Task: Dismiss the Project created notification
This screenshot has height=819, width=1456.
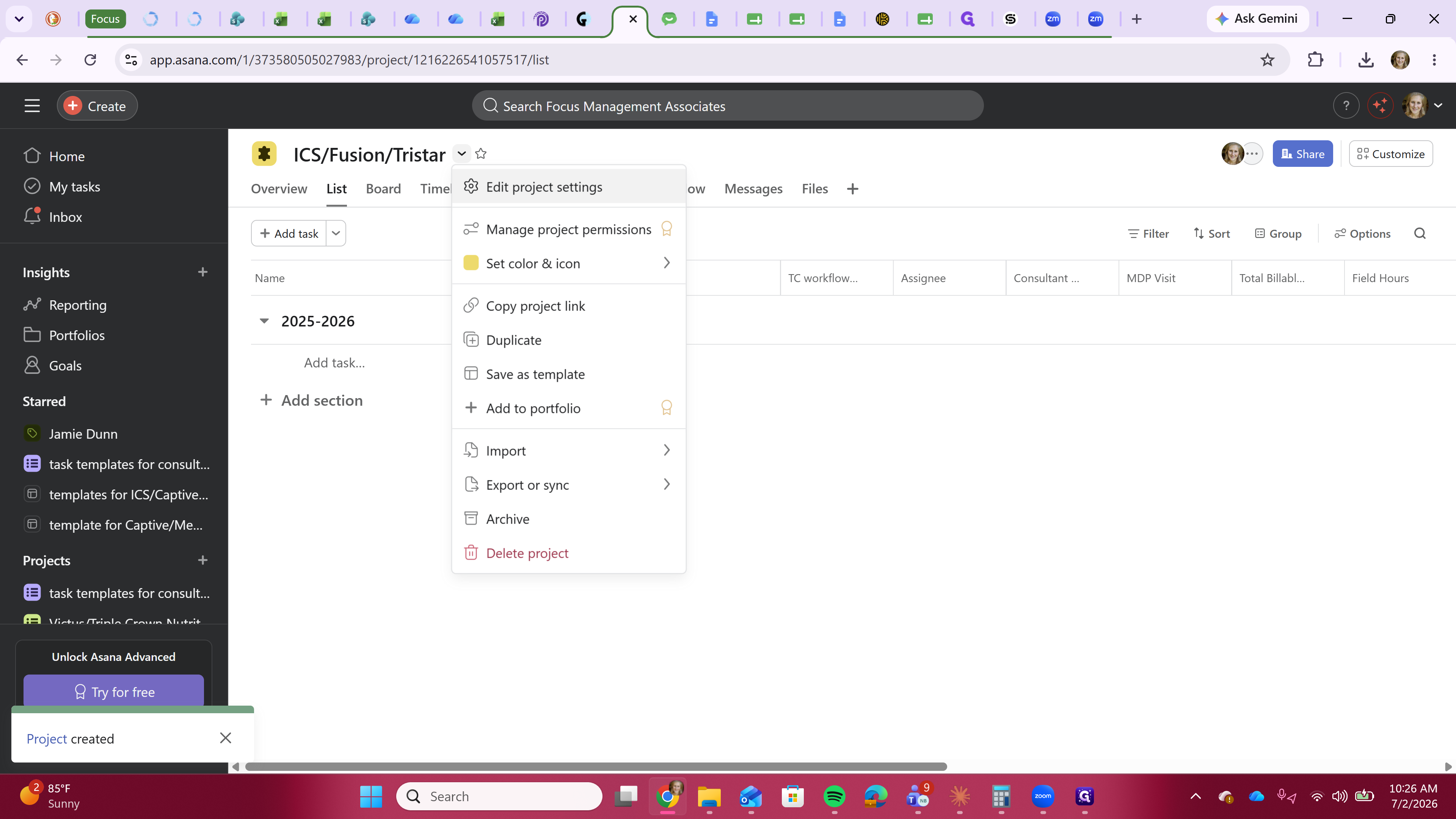Action: [x=226, y=738]
